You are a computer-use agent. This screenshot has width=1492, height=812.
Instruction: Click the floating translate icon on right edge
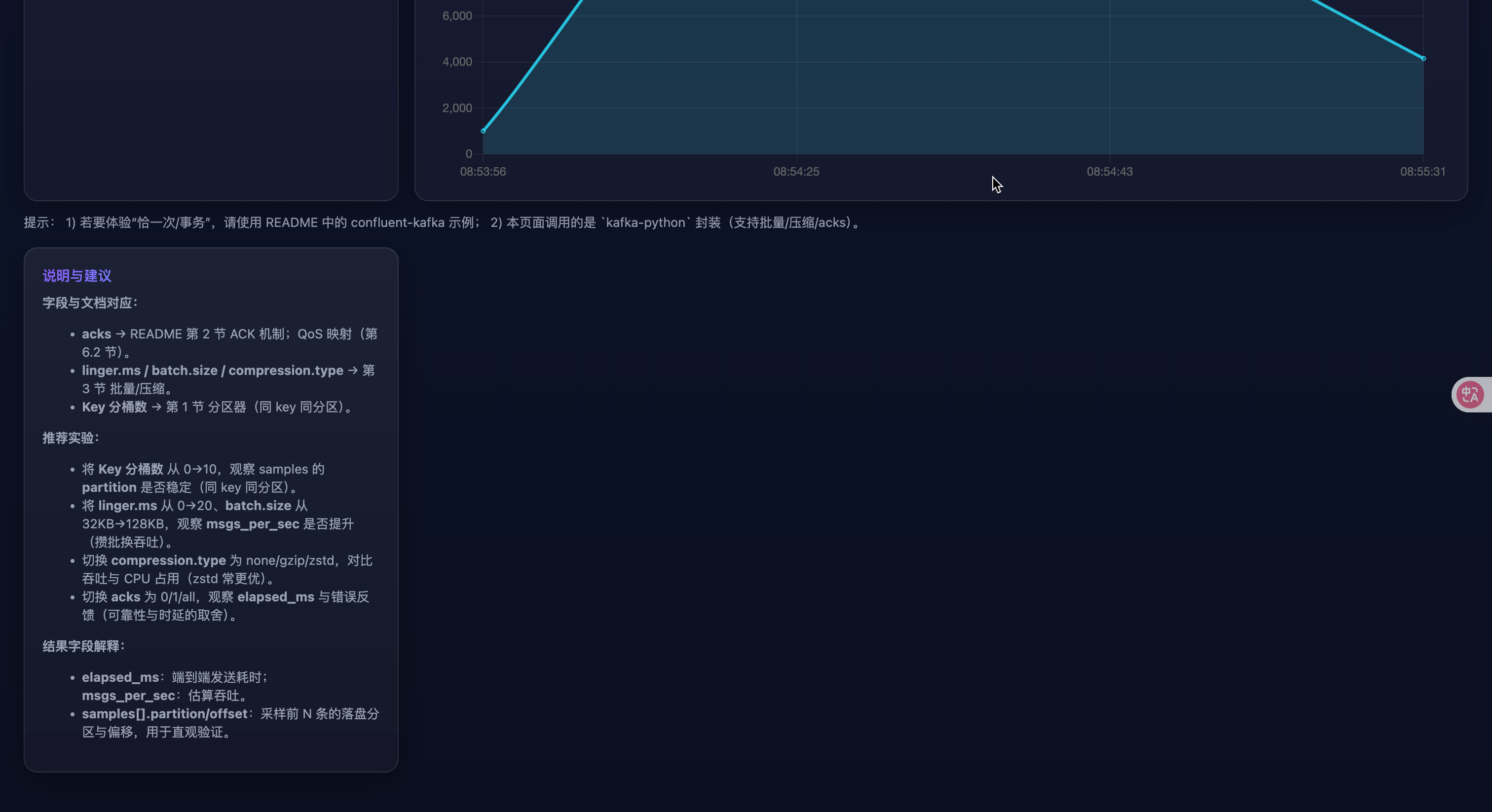pyautogui.click(x=1470, y=395)
